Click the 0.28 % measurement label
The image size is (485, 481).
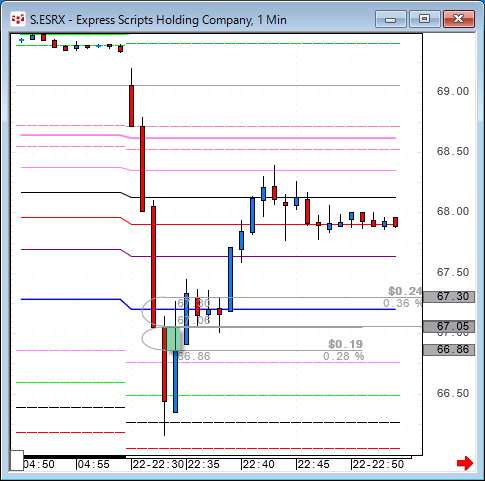tap(343, 356)
